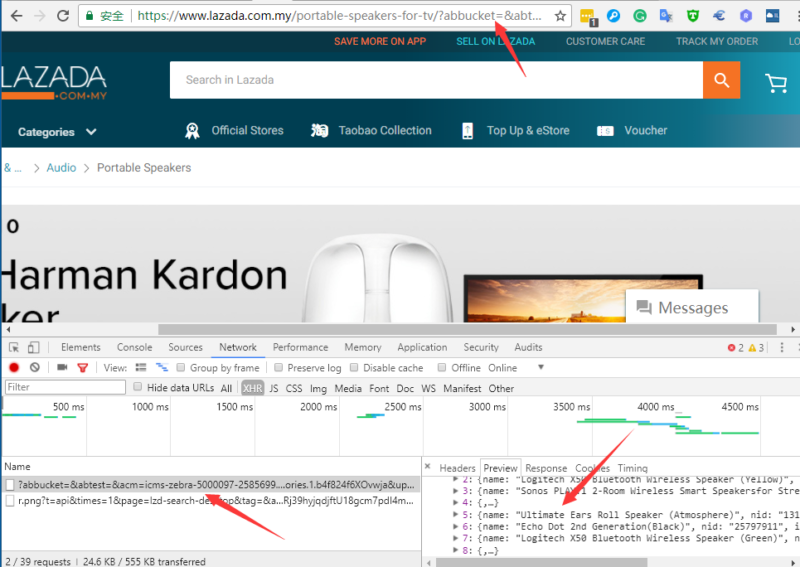Click the Search in Lazada field
Screen dimensions: 800x567
(436, 80)
